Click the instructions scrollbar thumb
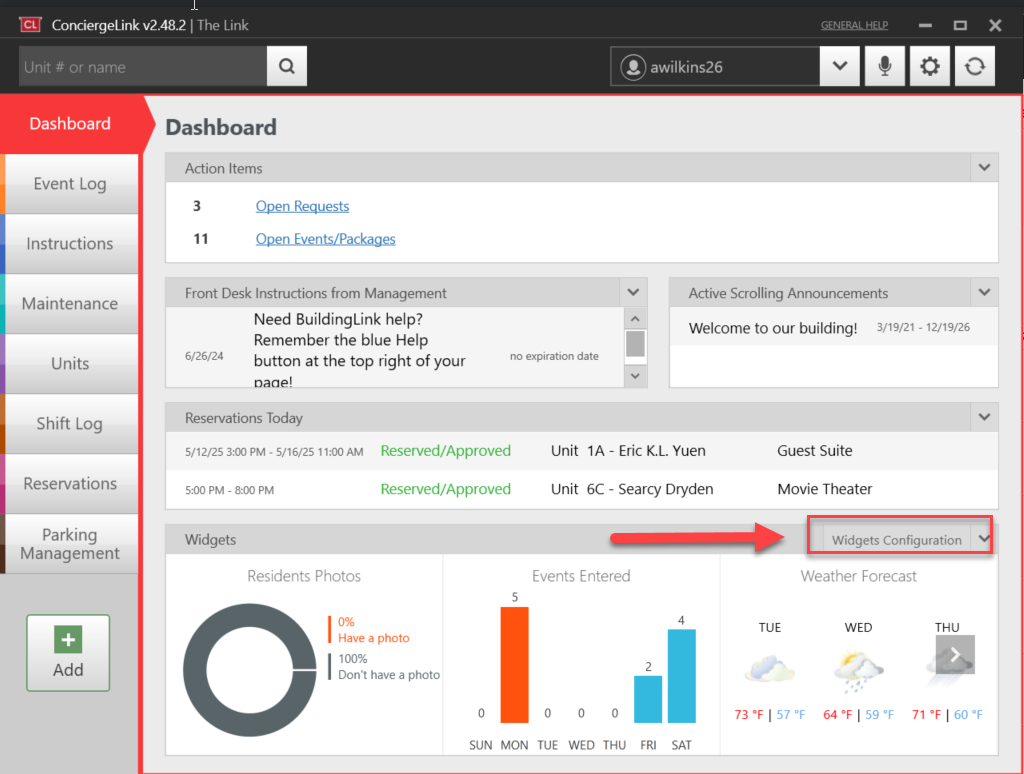The image size is (1024, 774). 635,344
